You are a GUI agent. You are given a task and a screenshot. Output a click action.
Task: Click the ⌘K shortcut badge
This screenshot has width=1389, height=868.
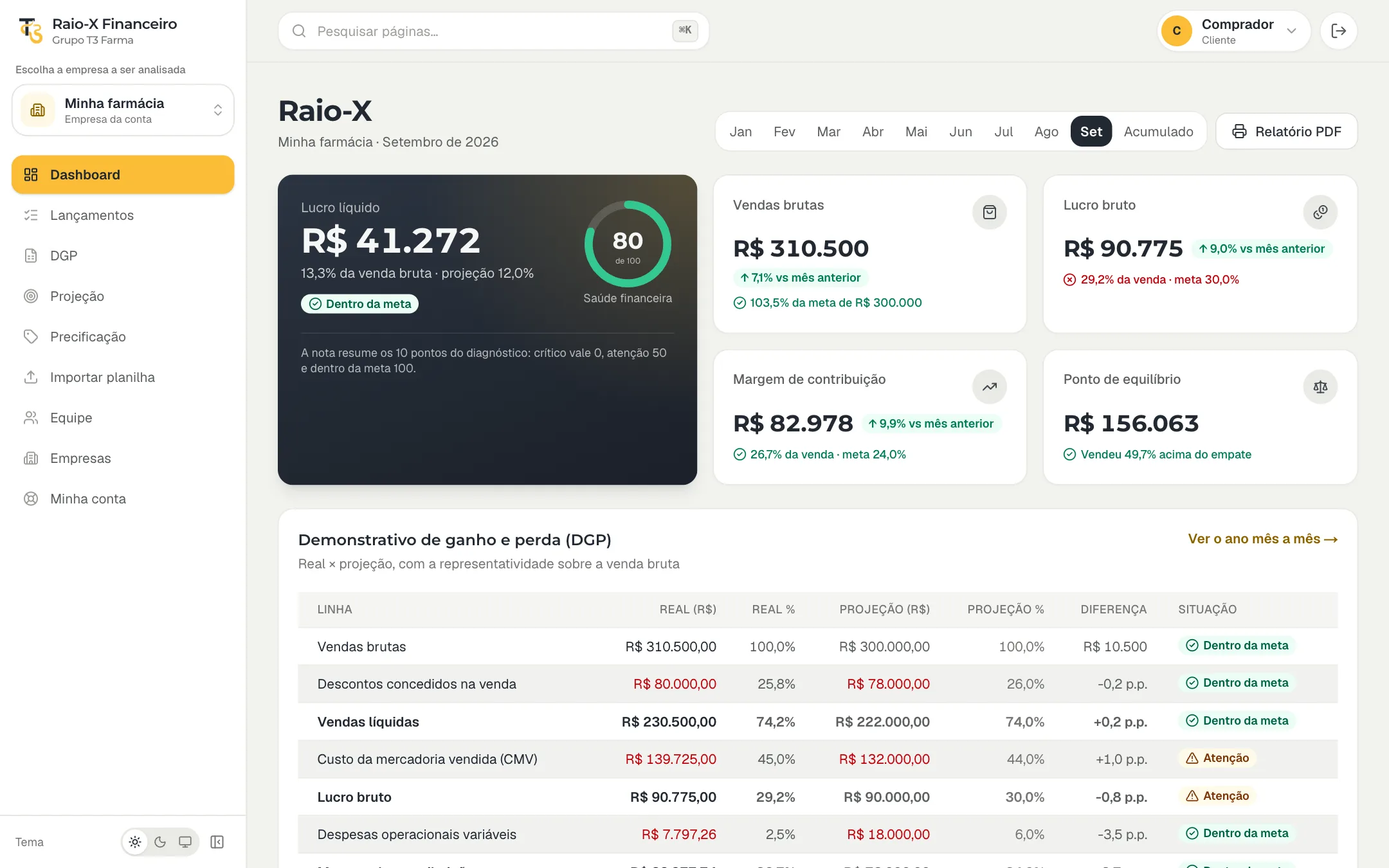685,30
